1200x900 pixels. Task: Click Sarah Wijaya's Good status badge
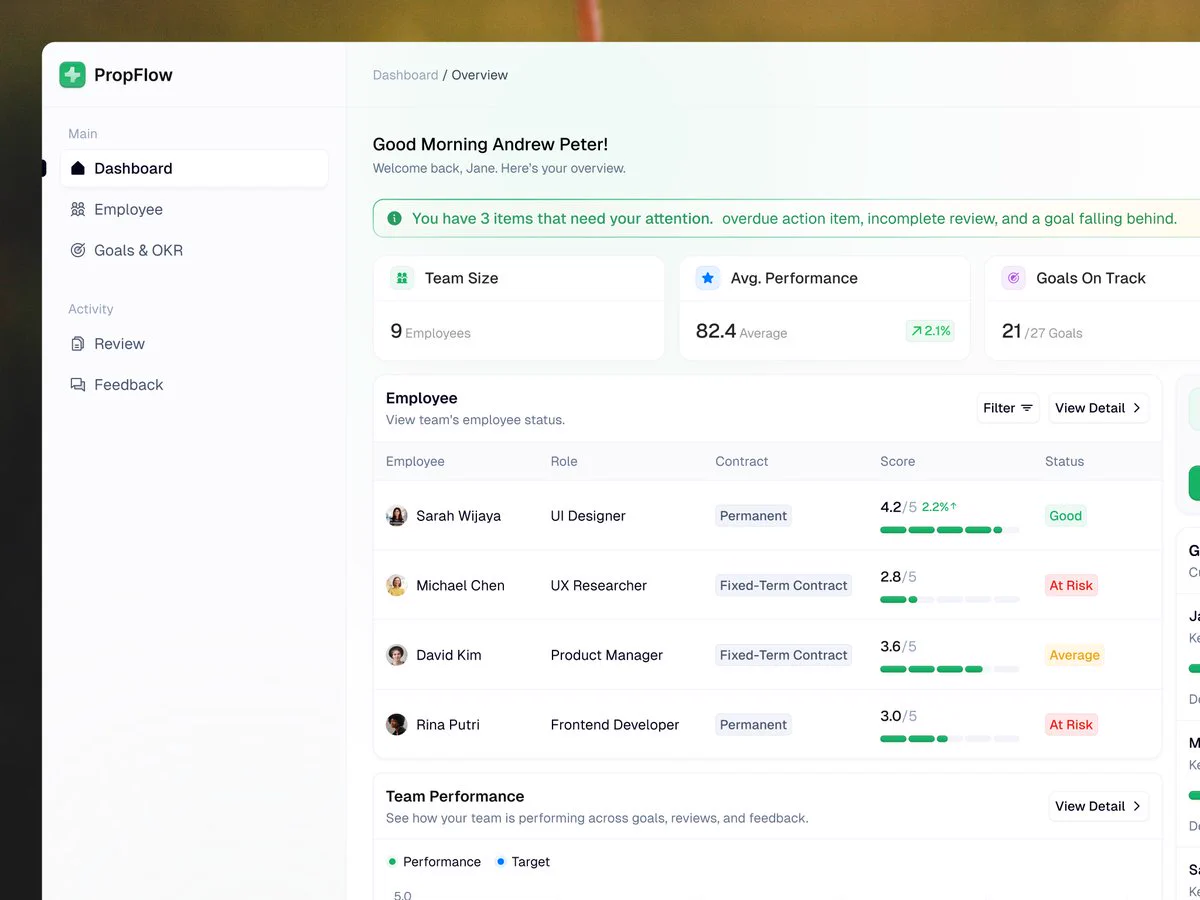point(1065,516)
